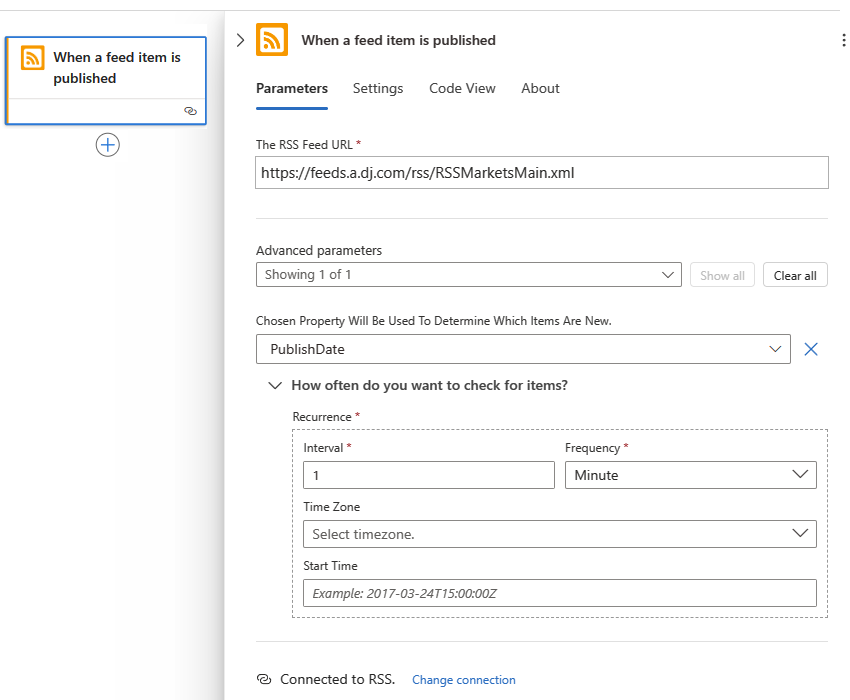Open the Advanced parameters dropdown
850x700 pixels.
tap(468, 275)
